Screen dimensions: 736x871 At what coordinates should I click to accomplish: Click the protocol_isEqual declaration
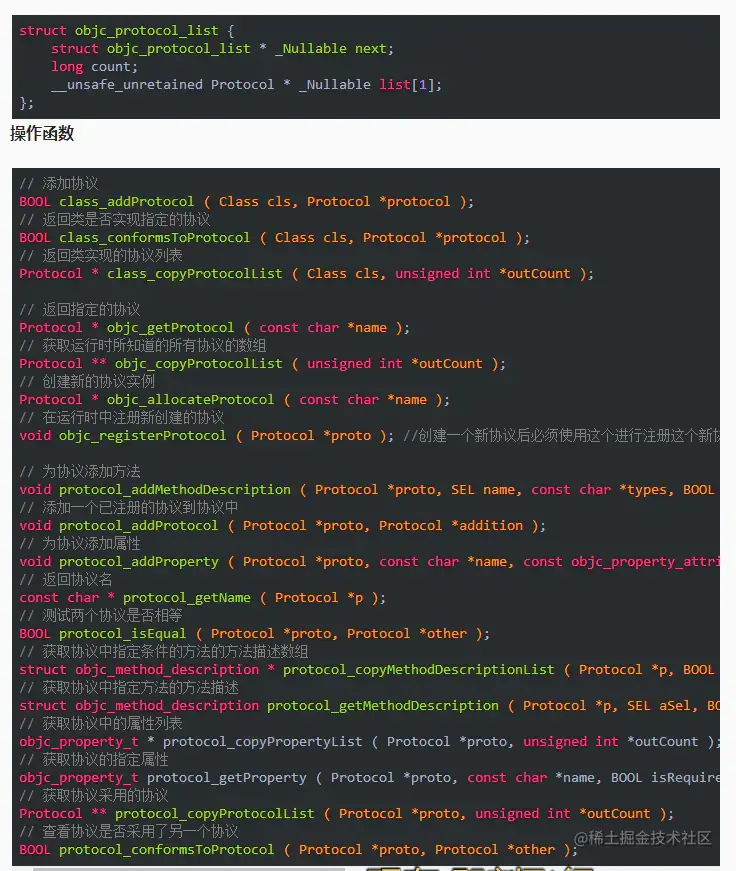(254, 634)
